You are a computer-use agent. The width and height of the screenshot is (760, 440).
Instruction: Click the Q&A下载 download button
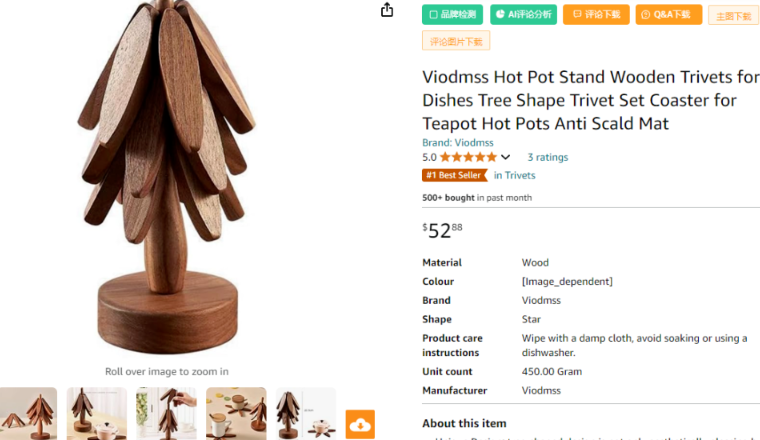click(668, 15)
